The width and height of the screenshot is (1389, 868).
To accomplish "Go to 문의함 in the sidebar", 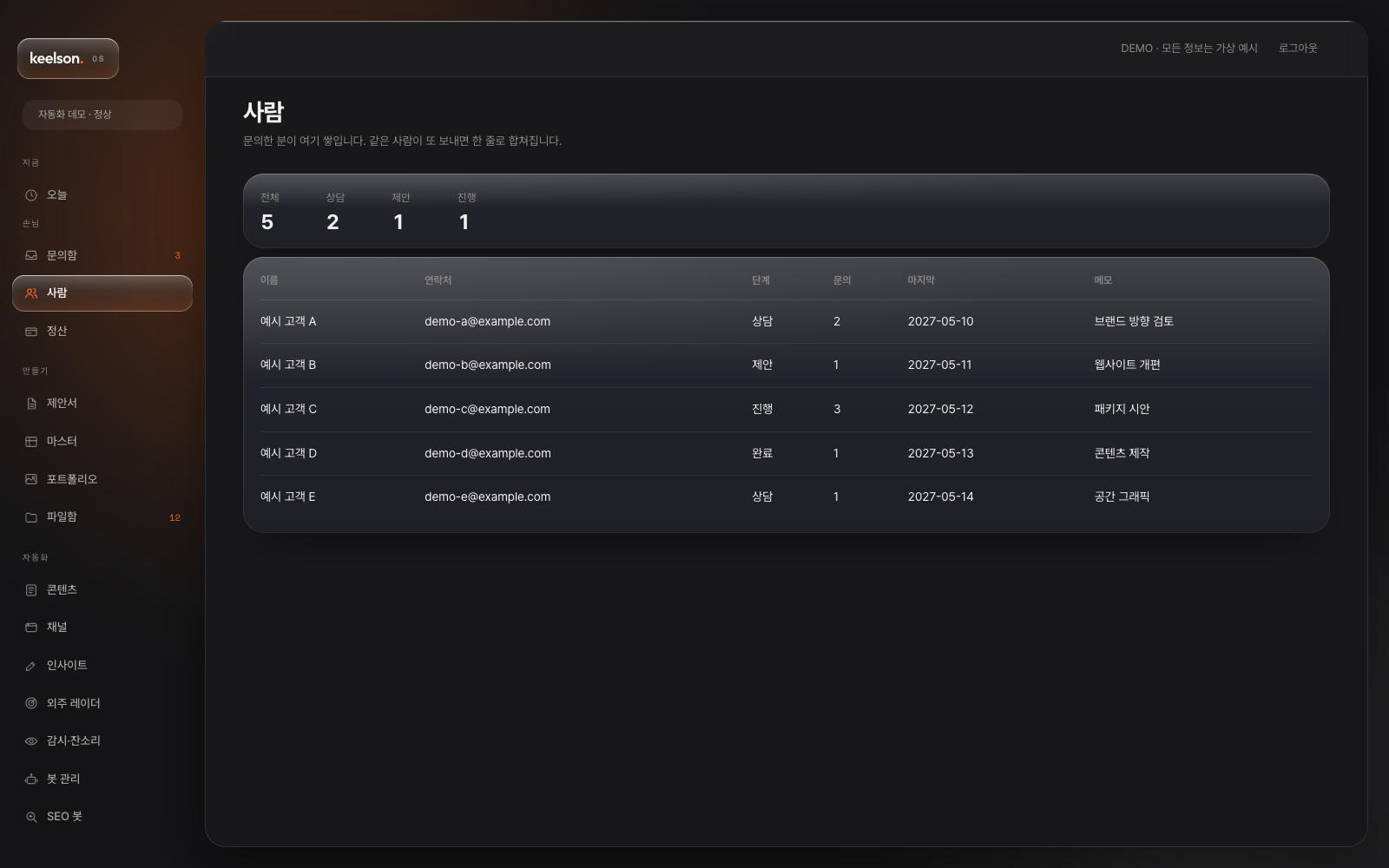I will [x=102, y=255].
